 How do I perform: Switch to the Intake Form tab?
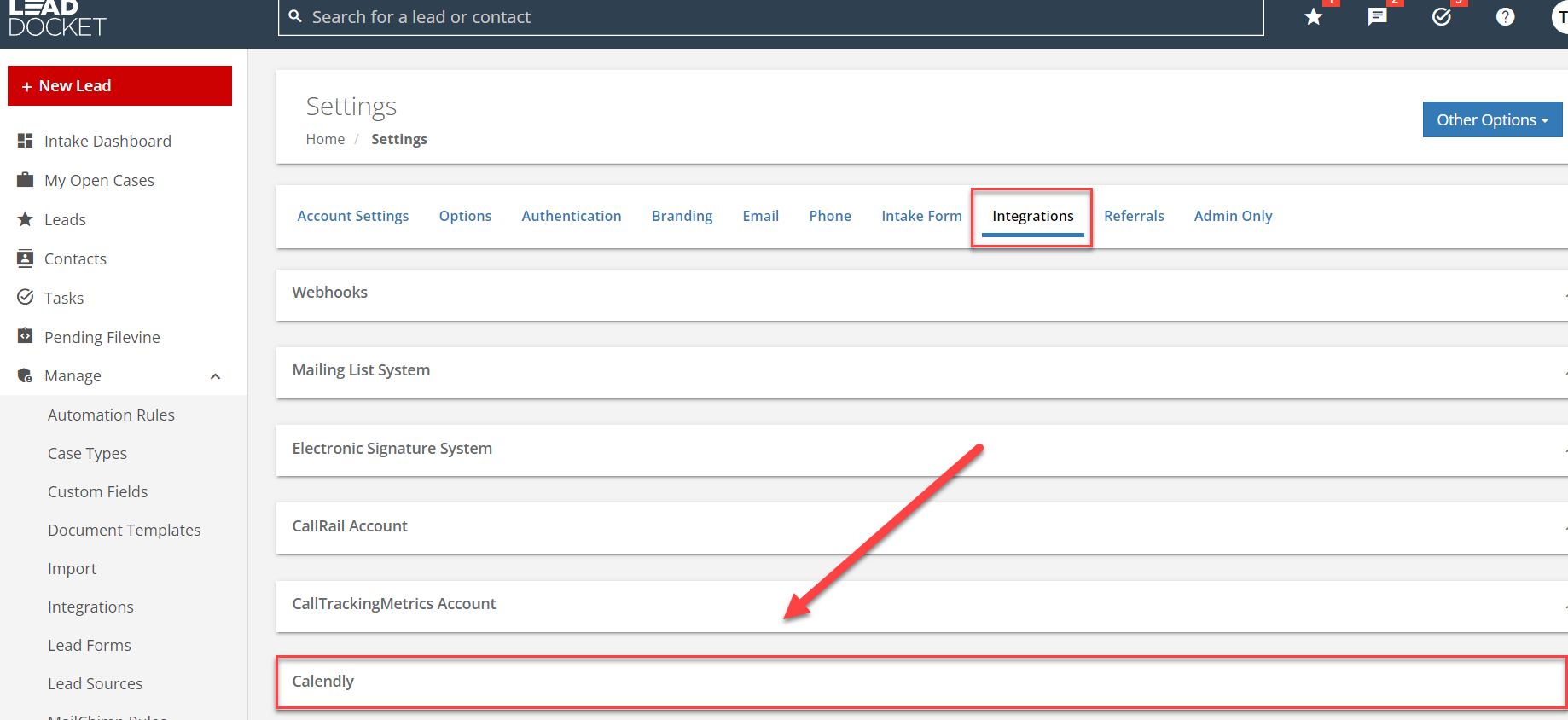(x=921, y=217)
